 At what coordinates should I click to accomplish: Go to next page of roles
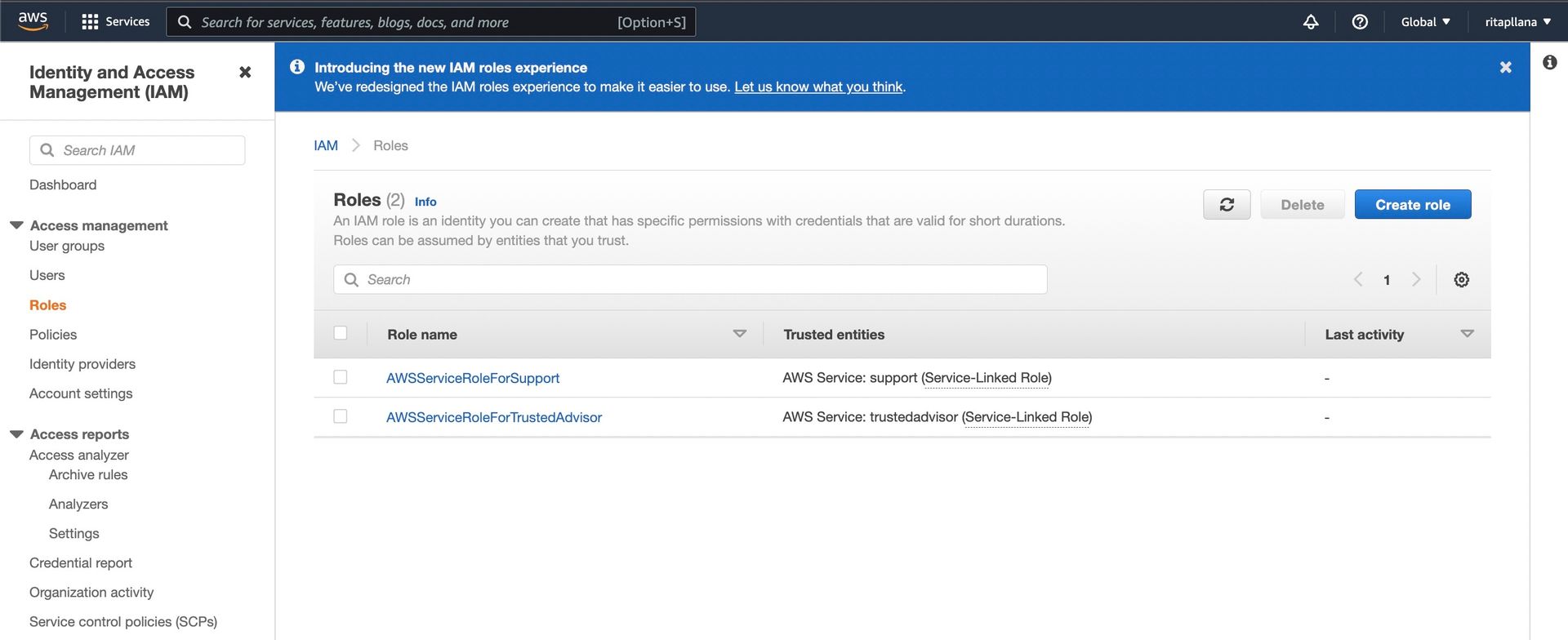[1416, 279]
